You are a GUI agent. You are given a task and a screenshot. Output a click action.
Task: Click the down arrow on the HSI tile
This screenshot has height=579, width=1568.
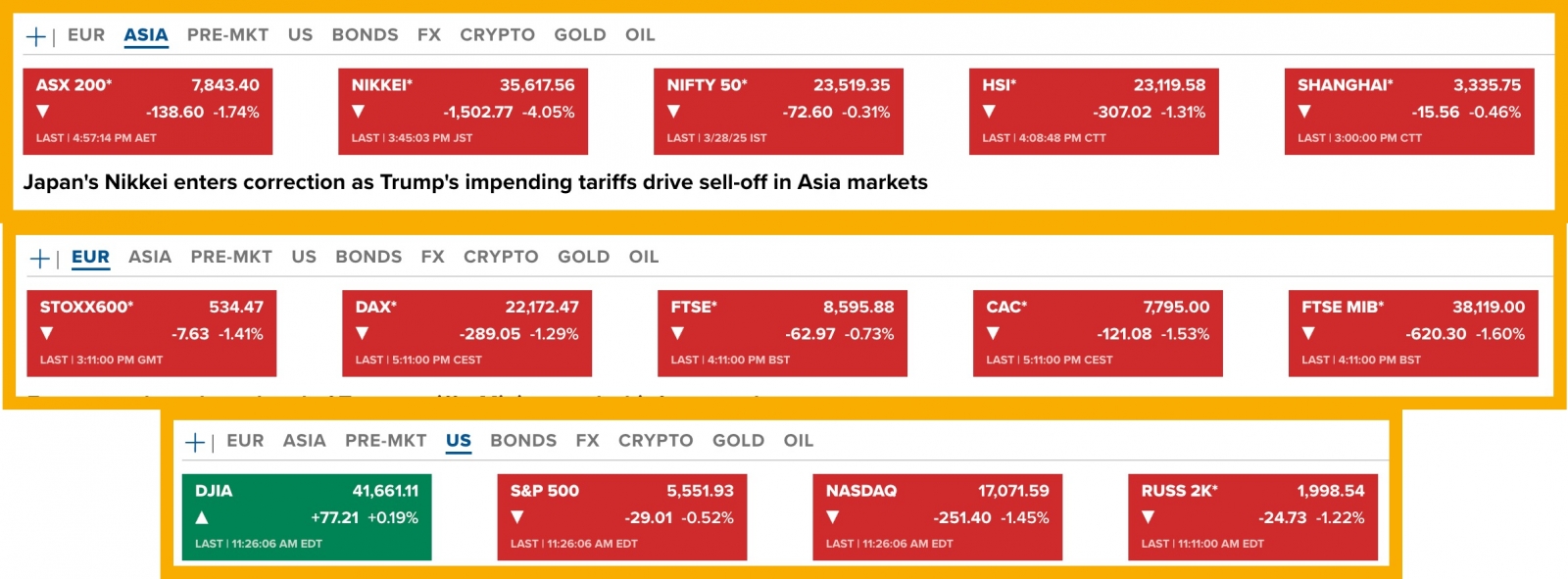(990, 112)
